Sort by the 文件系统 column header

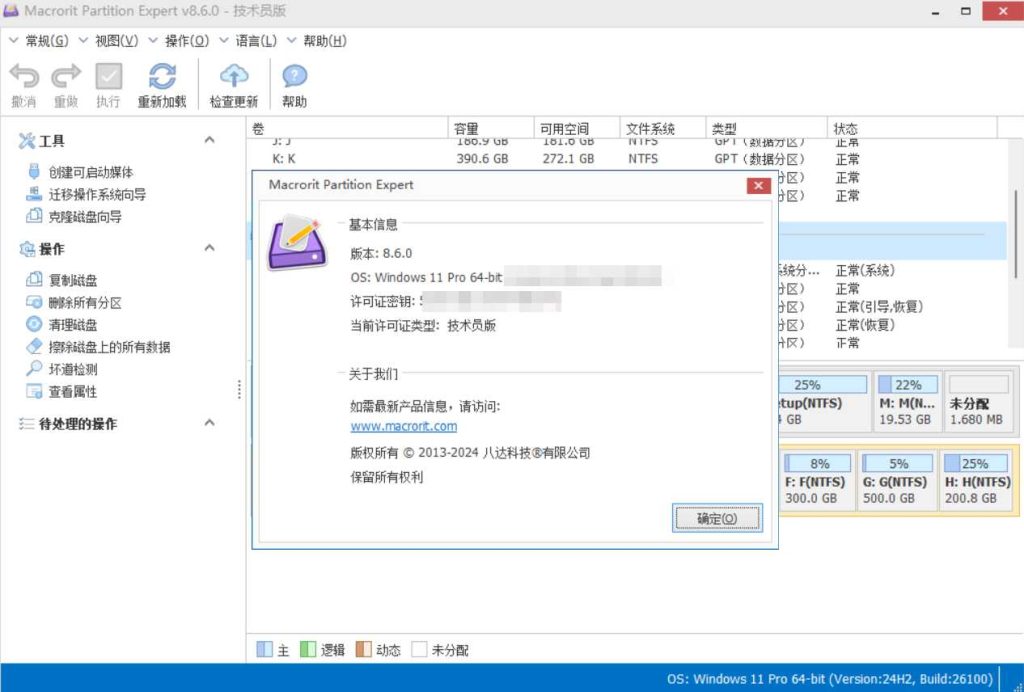tap(663, 129)
